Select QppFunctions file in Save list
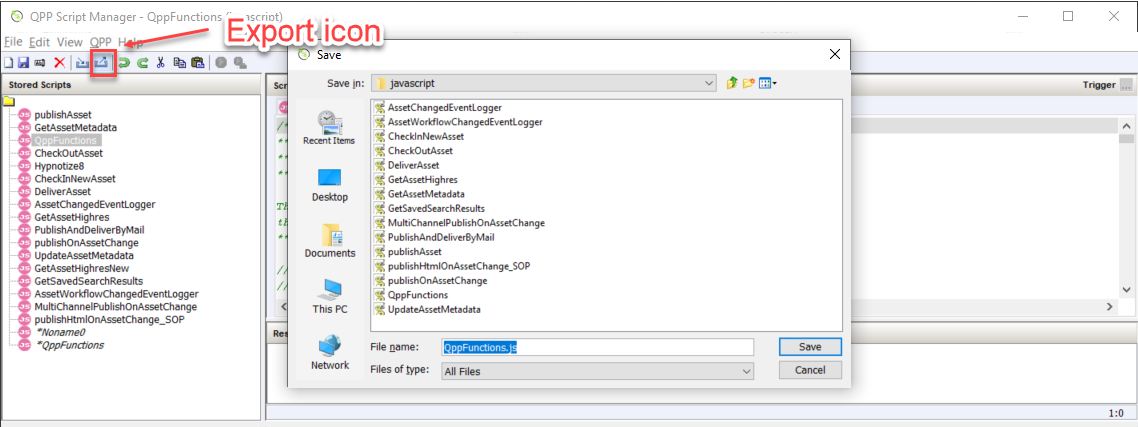The image size is (1138, 427). (x=418, y=295)
